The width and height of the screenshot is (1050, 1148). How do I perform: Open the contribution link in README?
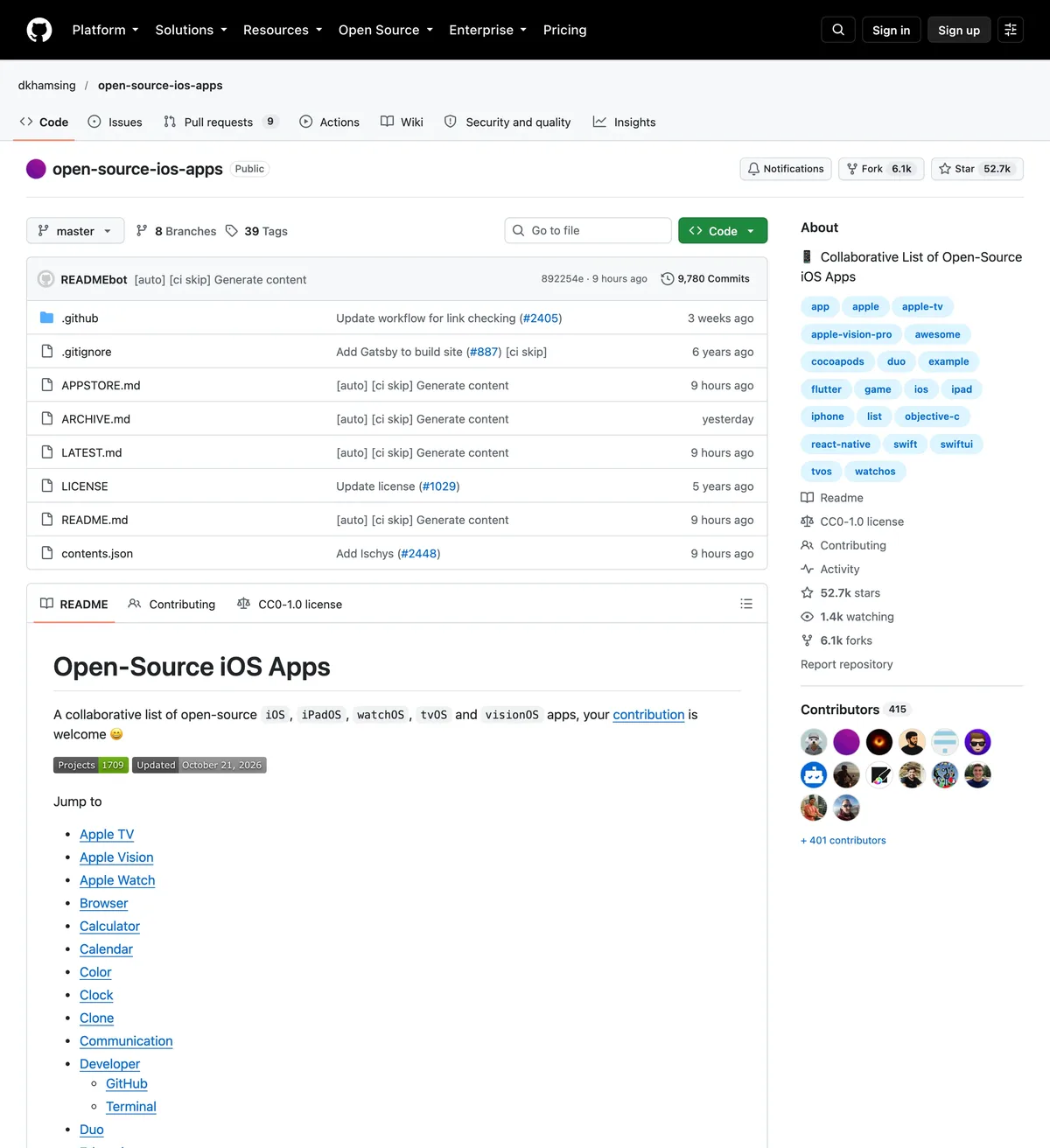[648, 715]
